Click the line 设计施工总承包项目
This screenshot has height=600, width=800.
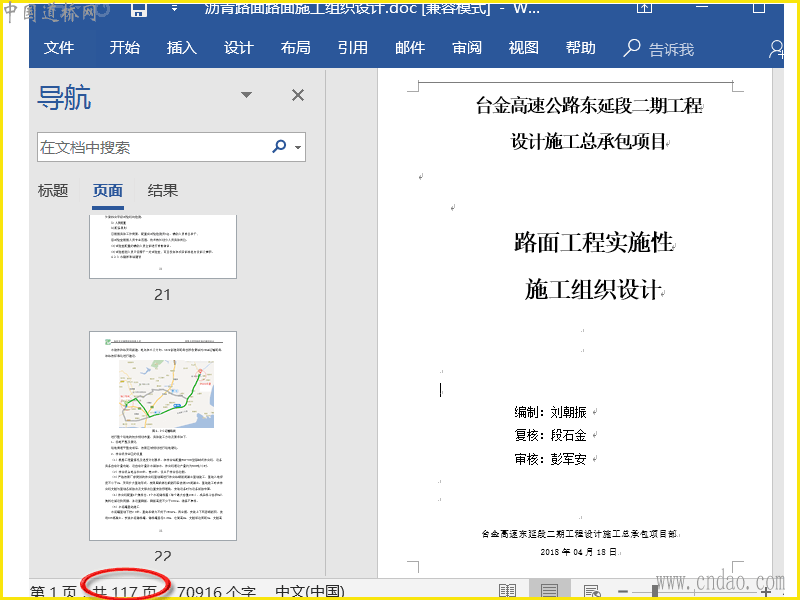coord(588,141)
